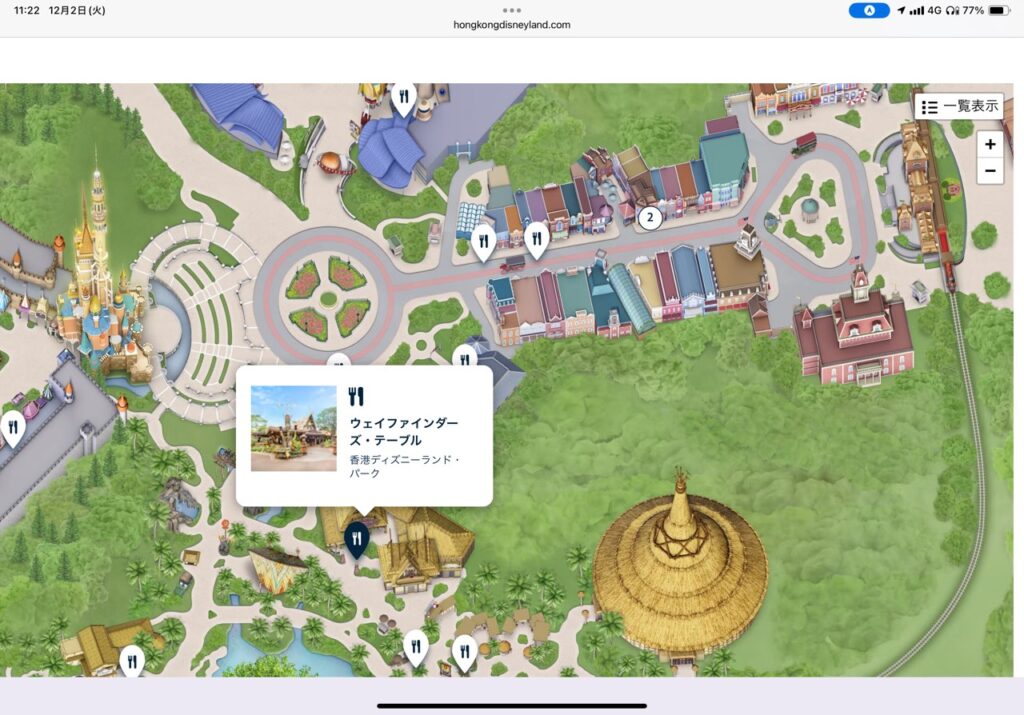Image resolution: width=1024 pixels, height=715 pixels.
Task: Select the right dining pin on Main Street
Action: pos(537,238)
